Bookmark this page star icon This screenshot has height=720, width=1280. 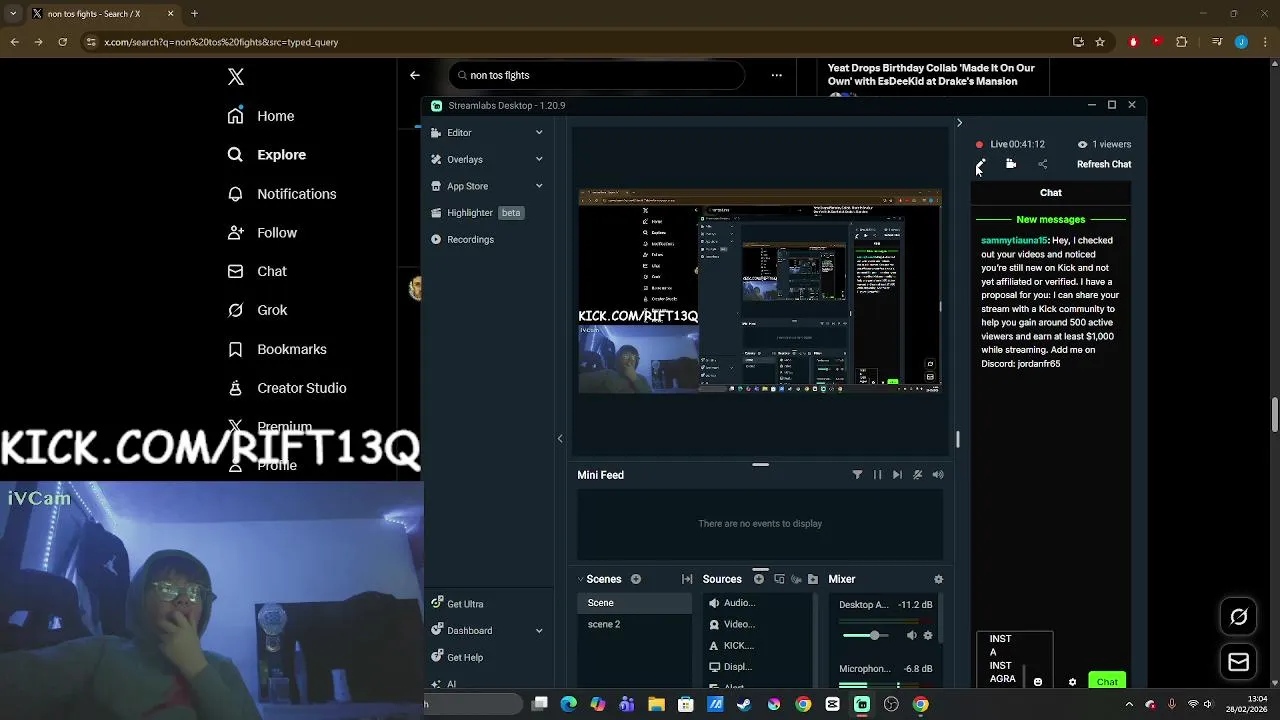click(x=1100, y=42)
